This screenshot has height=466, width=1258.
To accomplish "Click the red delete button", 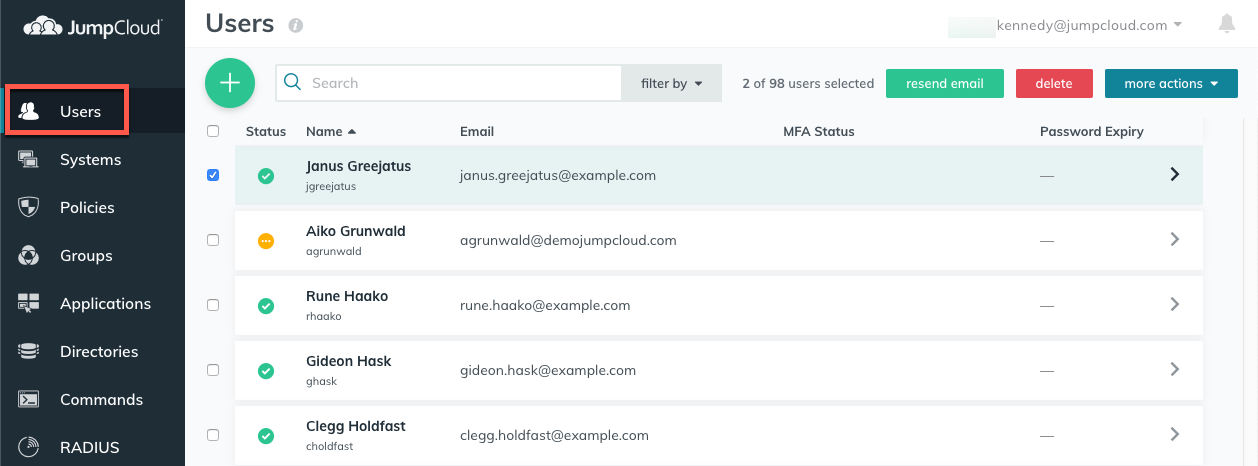I will (x=1054, y=84).
